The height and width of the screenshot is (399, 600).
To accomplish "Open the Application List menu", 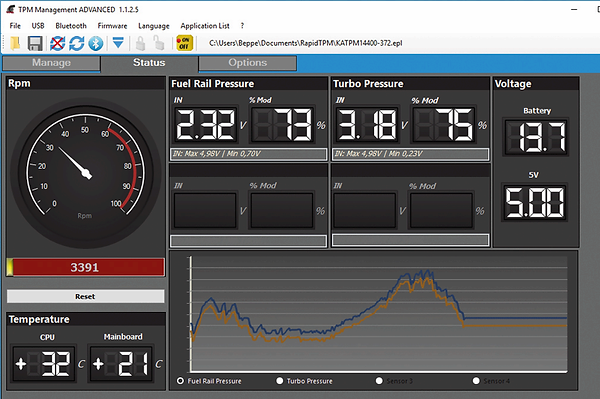I will point(205,26).
